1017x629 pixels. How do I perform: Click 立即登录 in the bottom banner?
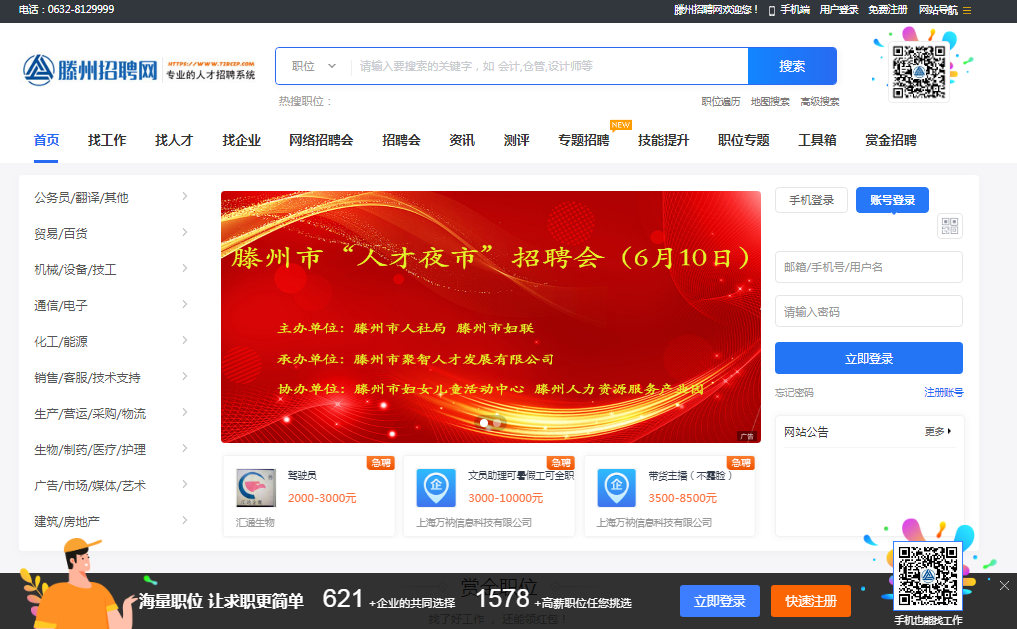(719, 600)
